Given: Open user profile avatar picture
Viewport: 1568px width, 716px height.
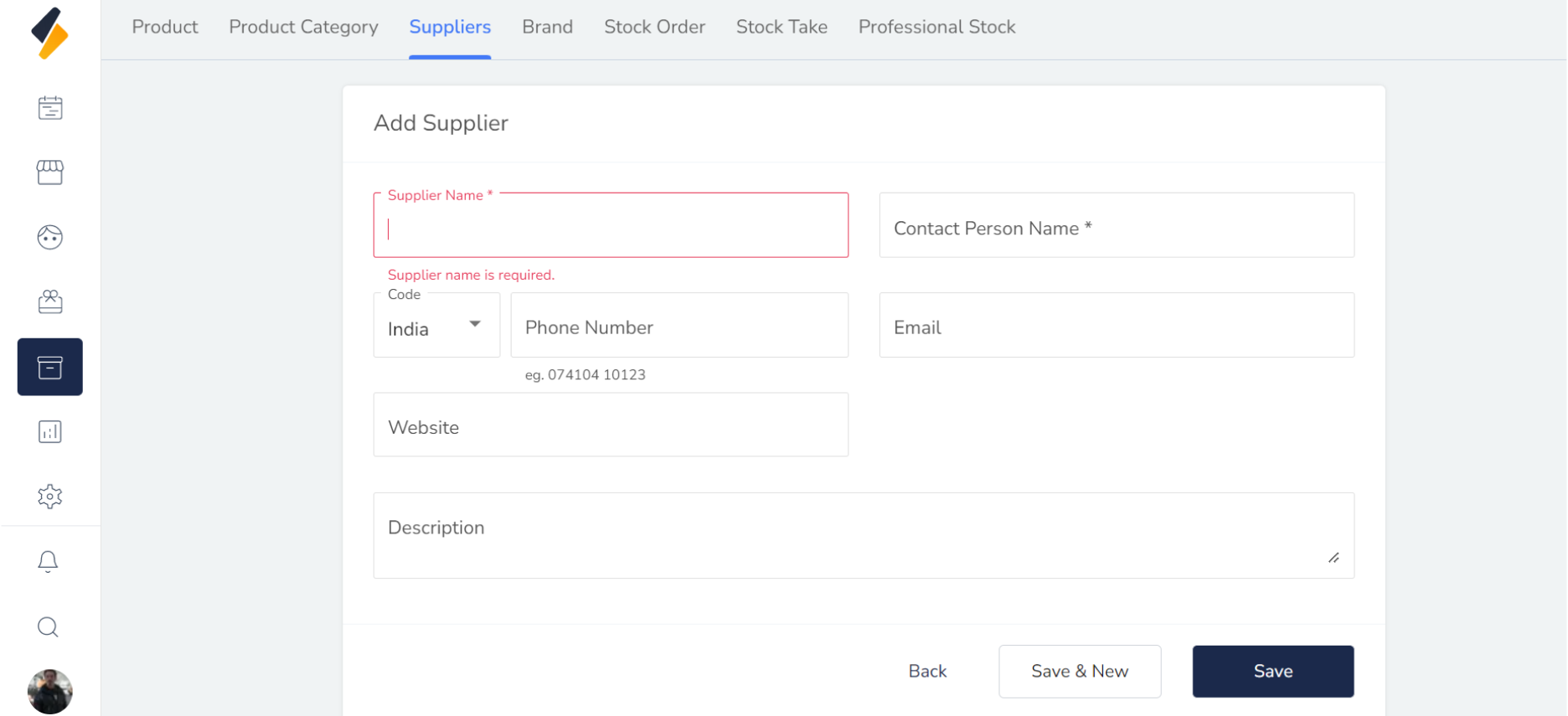Looking at the screenshot, I should click(50, 692).
